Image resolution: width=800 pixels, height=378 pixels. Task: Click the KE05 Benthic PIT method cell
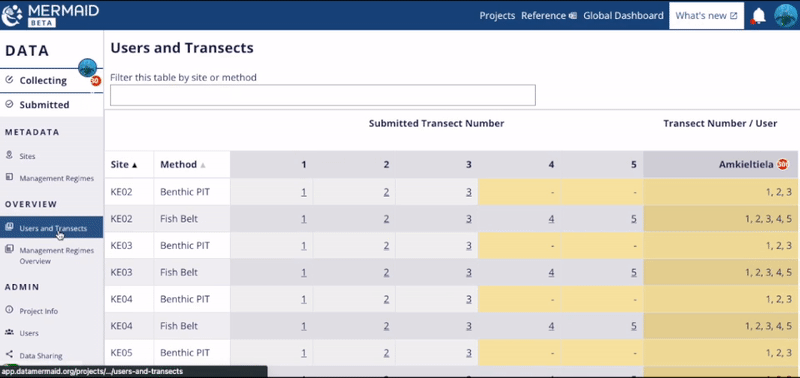coord(192,352)
